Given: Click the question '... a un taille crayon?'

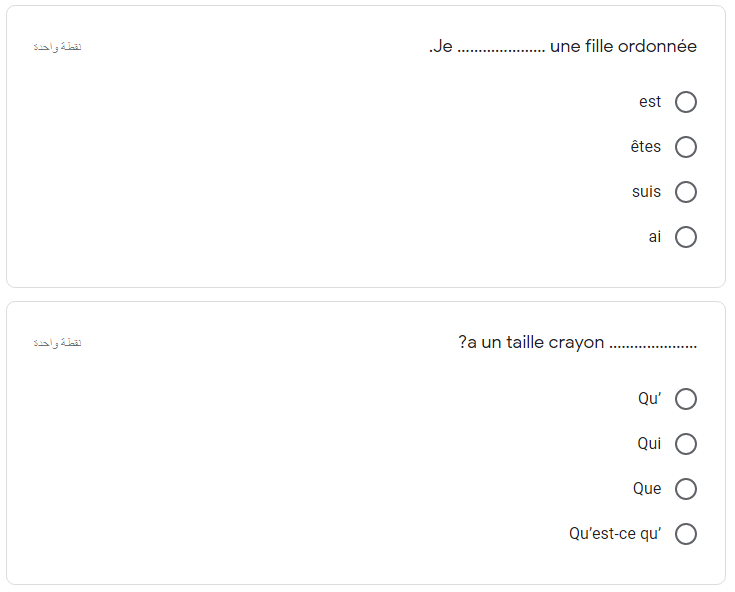Looking at the screenshot, I should [578, 343].
